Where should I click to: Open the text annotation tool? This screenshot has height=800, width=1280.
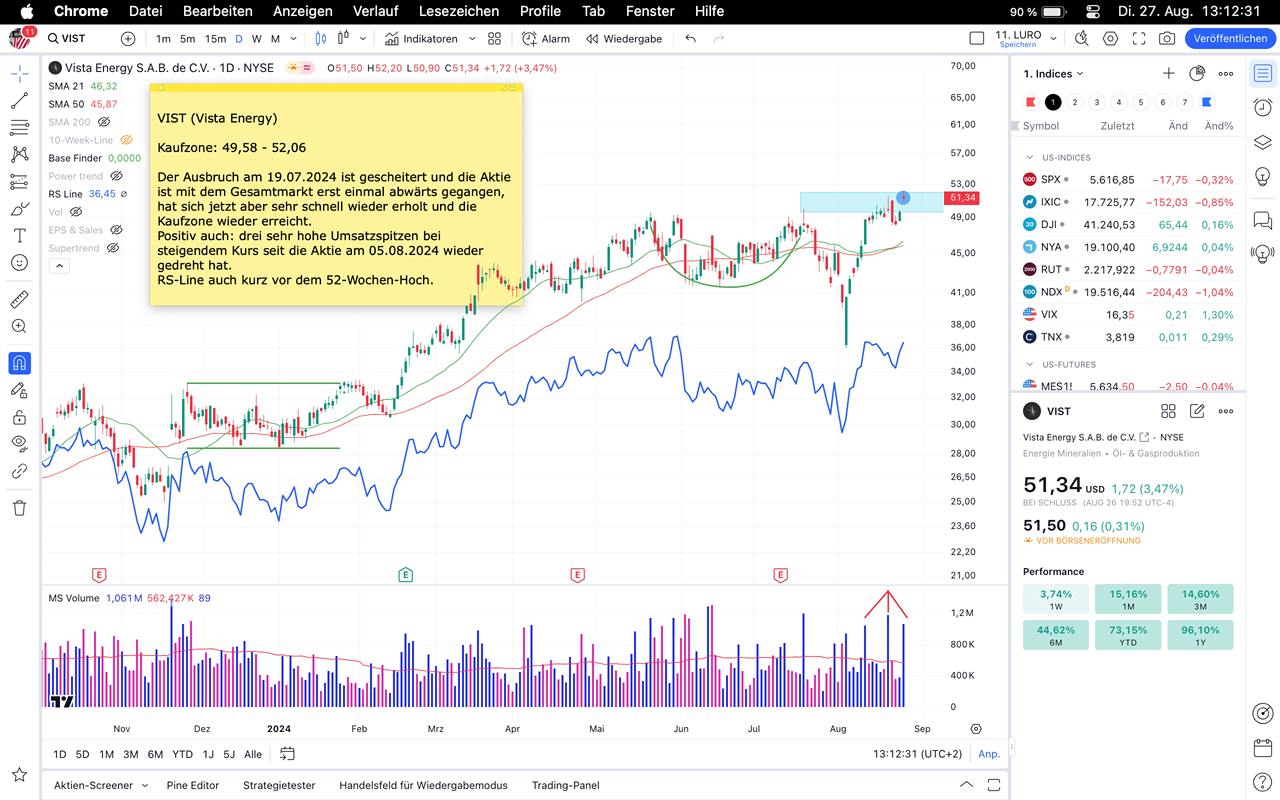[19, 236]
